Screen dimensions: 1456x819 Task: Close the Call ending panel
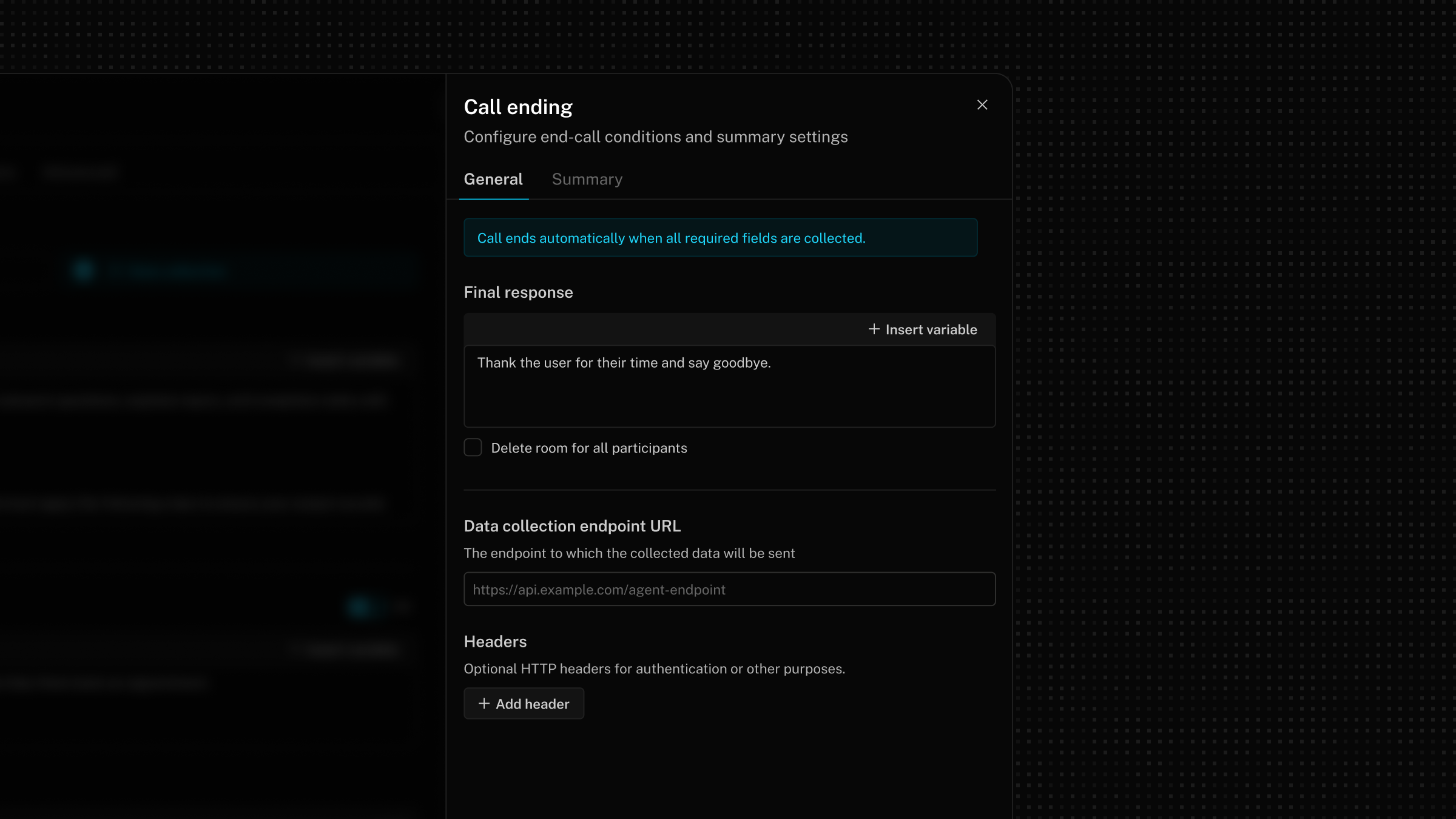point(982,105)
